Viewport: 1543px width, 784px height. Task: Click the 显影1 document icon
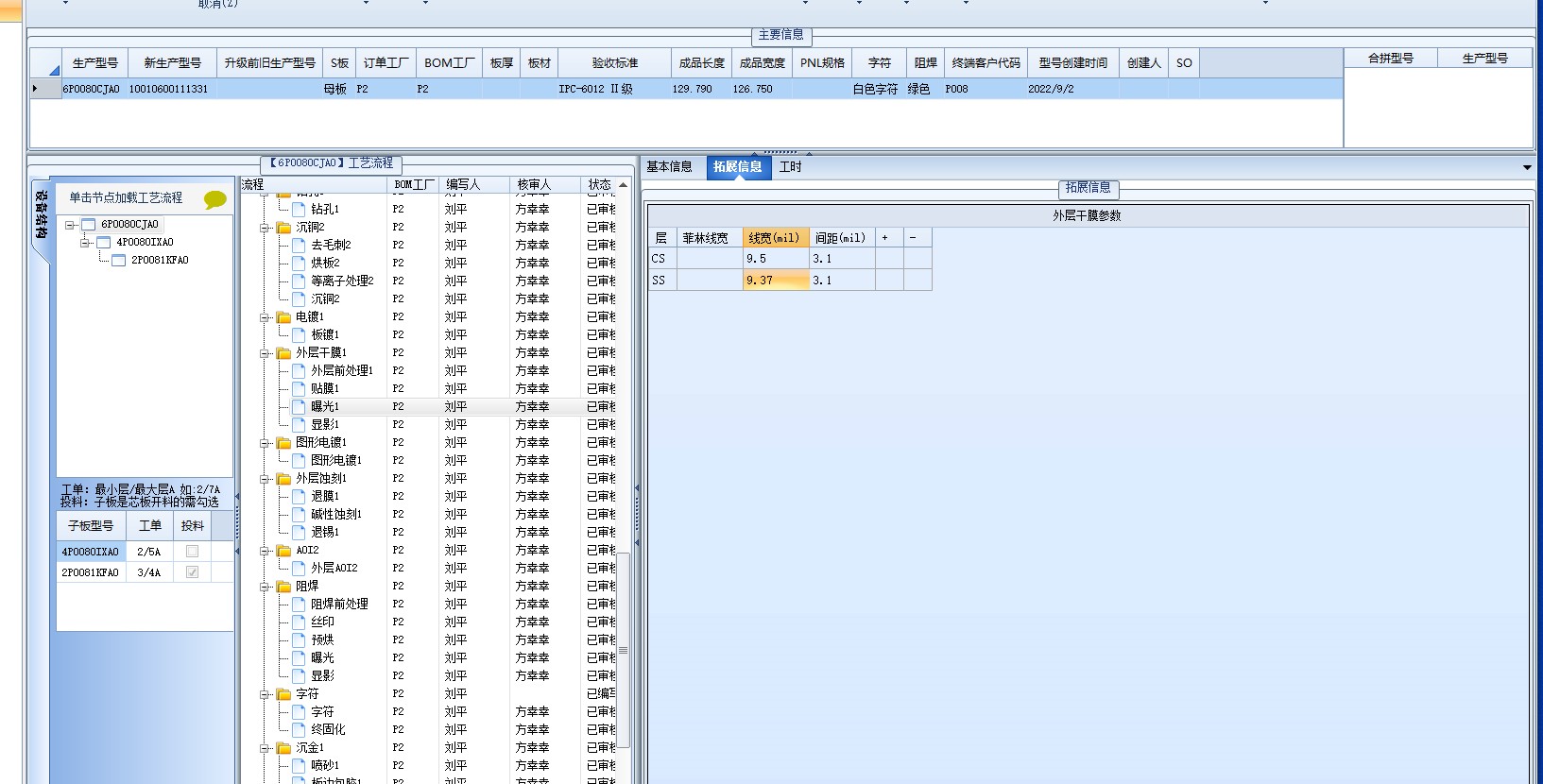click(299, 425)
